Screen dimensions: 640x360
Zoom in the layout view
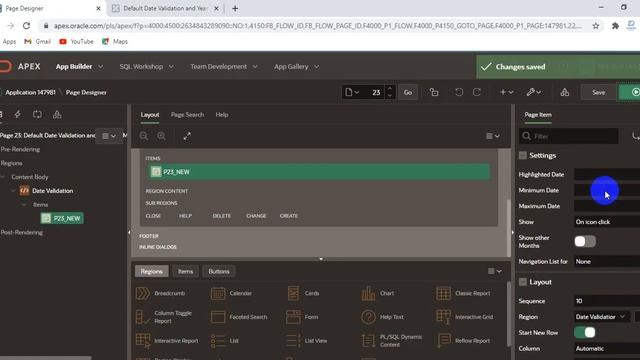[x=162, y=136]
